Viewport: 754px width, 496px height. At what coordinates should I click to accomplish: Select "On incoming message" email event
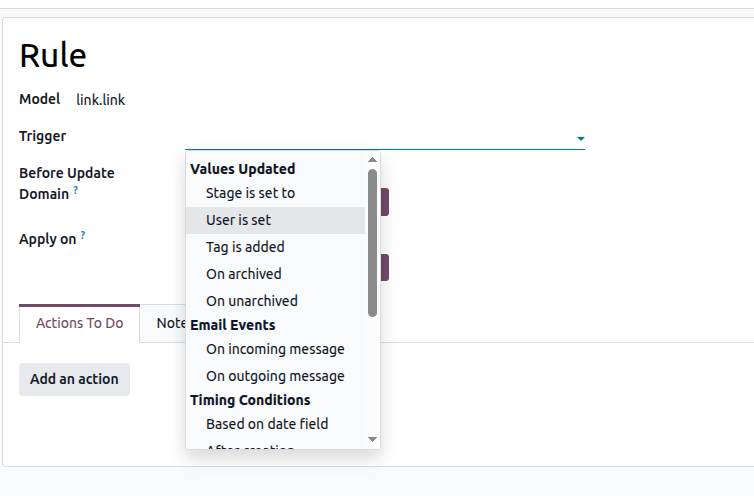275,349
